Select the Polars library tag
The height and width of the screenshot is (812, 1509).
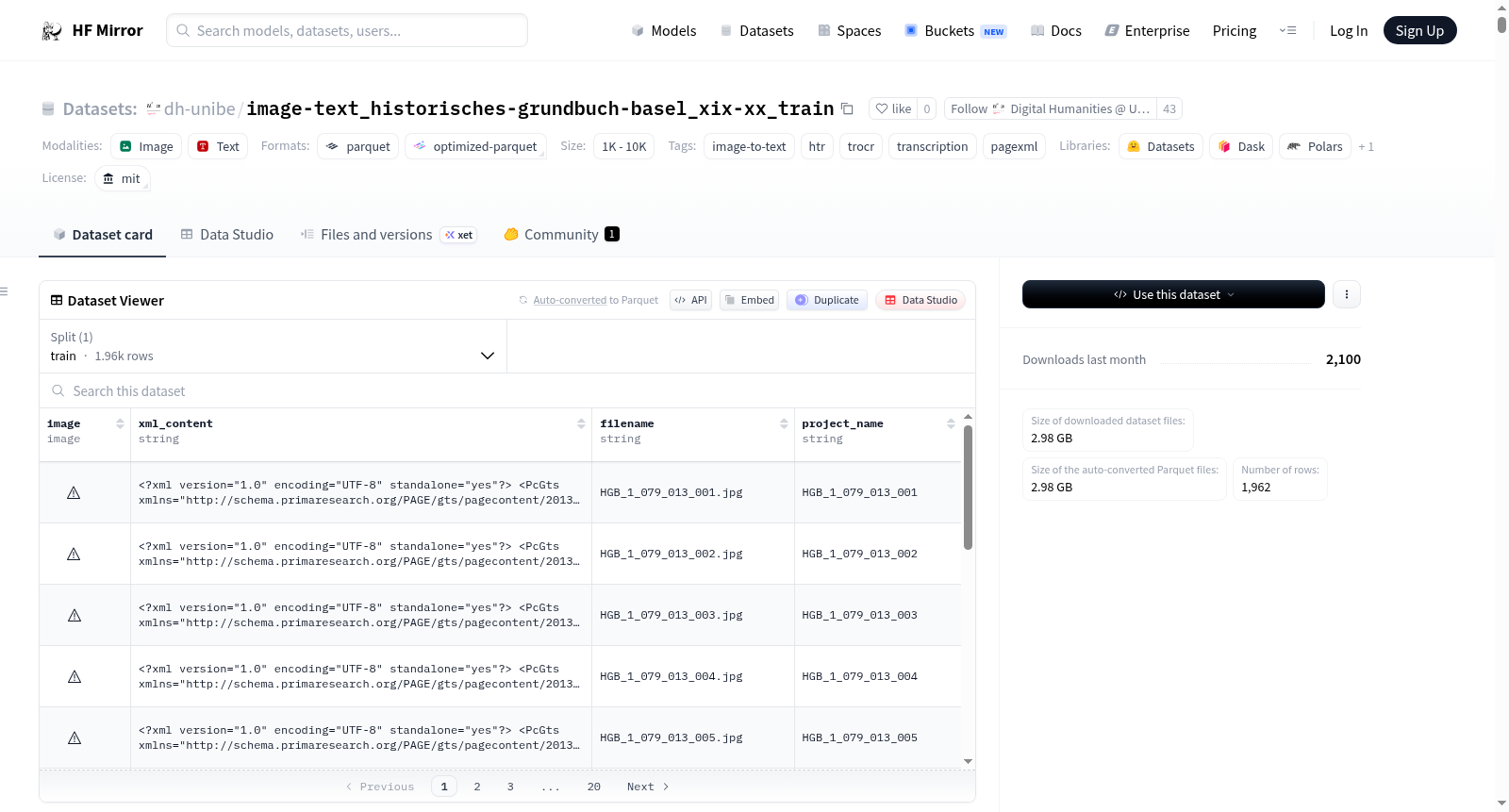click(1315, 146)
